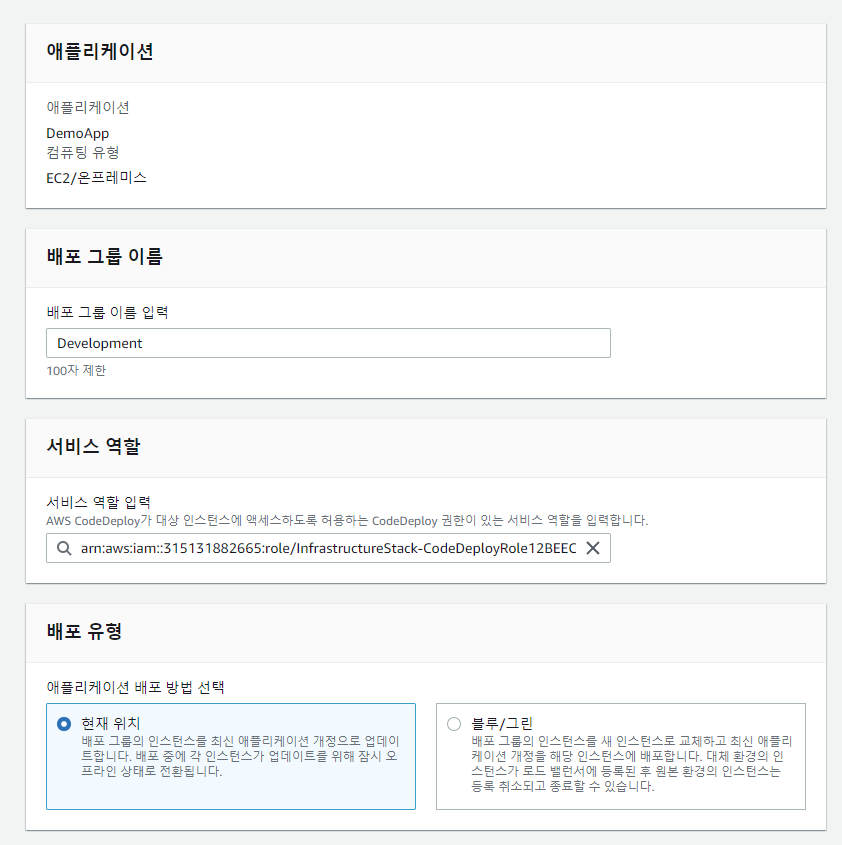The image size is (842, 845).
Task: Click the 100자 제한 hint text
Action: point(76,371)
